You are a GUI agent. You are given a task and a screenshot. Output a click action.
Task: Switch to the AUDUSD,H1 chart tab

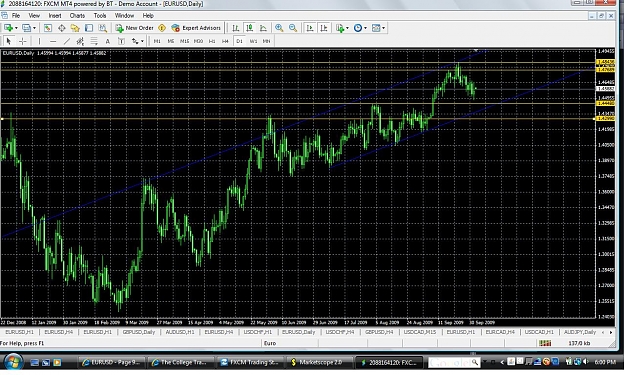pos(179,332)
